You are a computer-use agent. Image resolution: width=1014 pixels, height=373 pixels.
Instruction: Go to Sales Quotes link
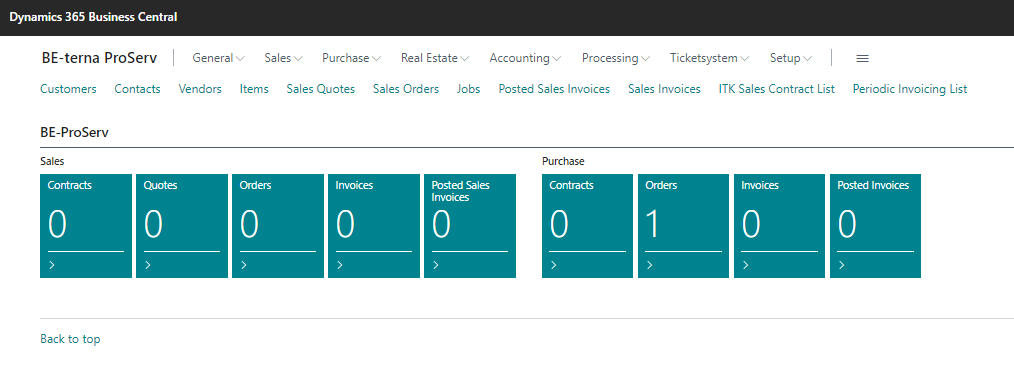point(321,89)
